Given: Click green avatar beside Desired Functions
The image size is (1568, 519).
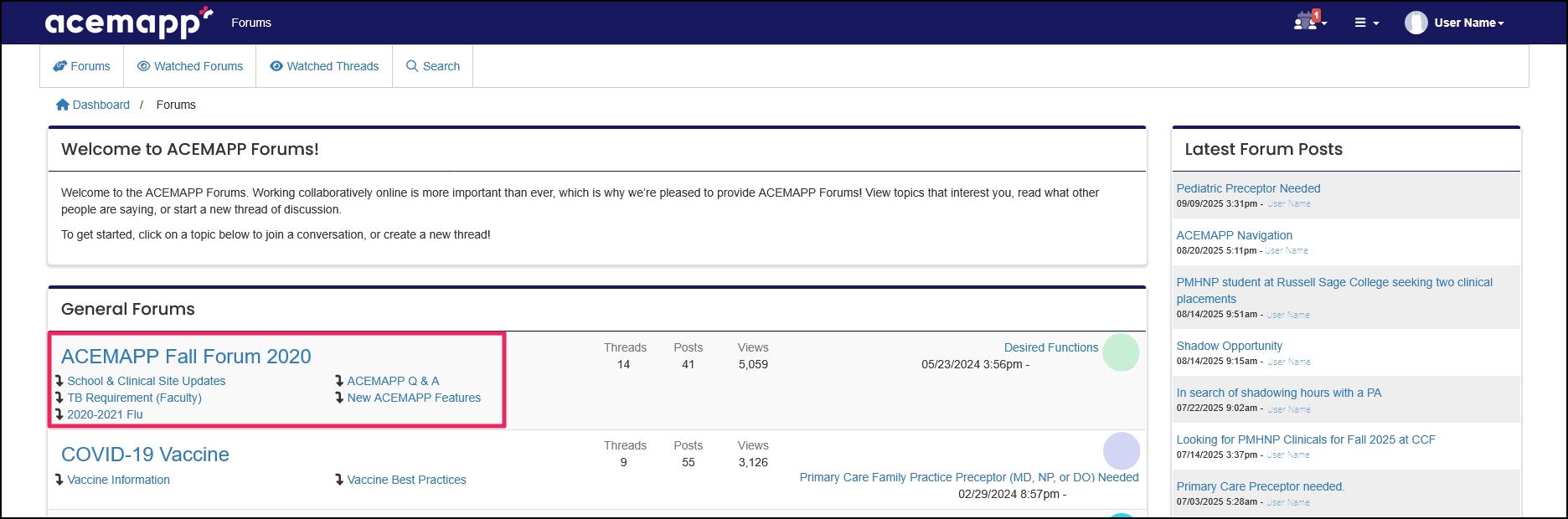Looking at the screenshot, I should point(1121,352).
